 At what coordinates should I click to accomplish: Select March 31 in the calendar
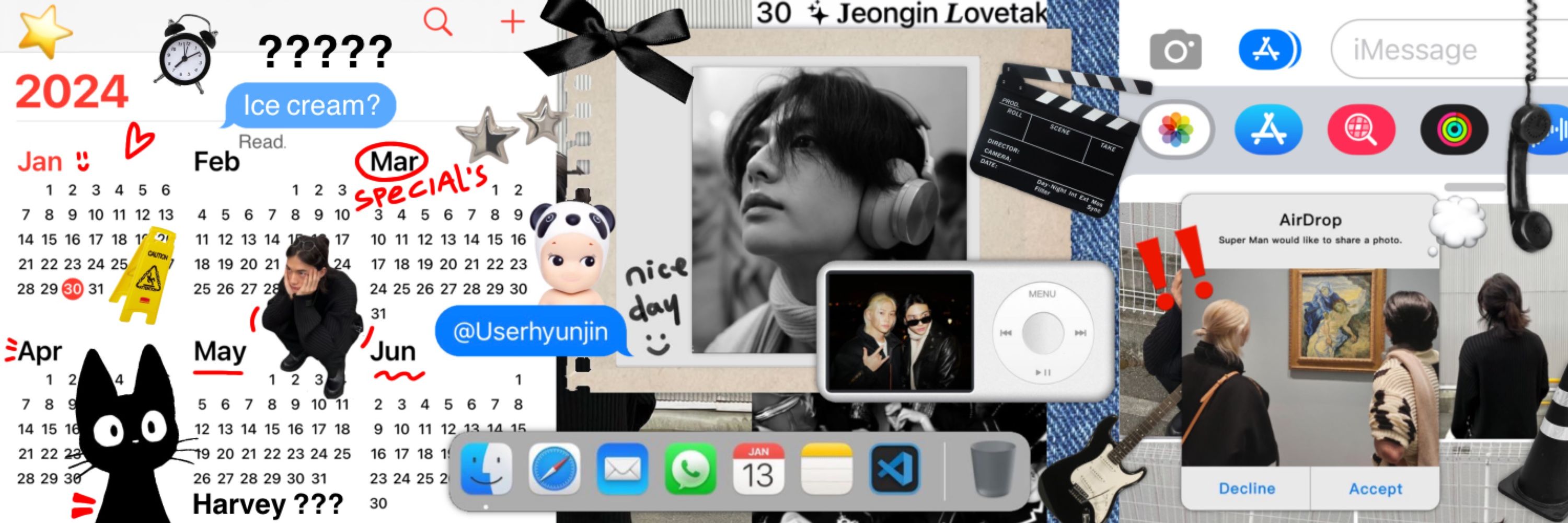click(378, 314)
